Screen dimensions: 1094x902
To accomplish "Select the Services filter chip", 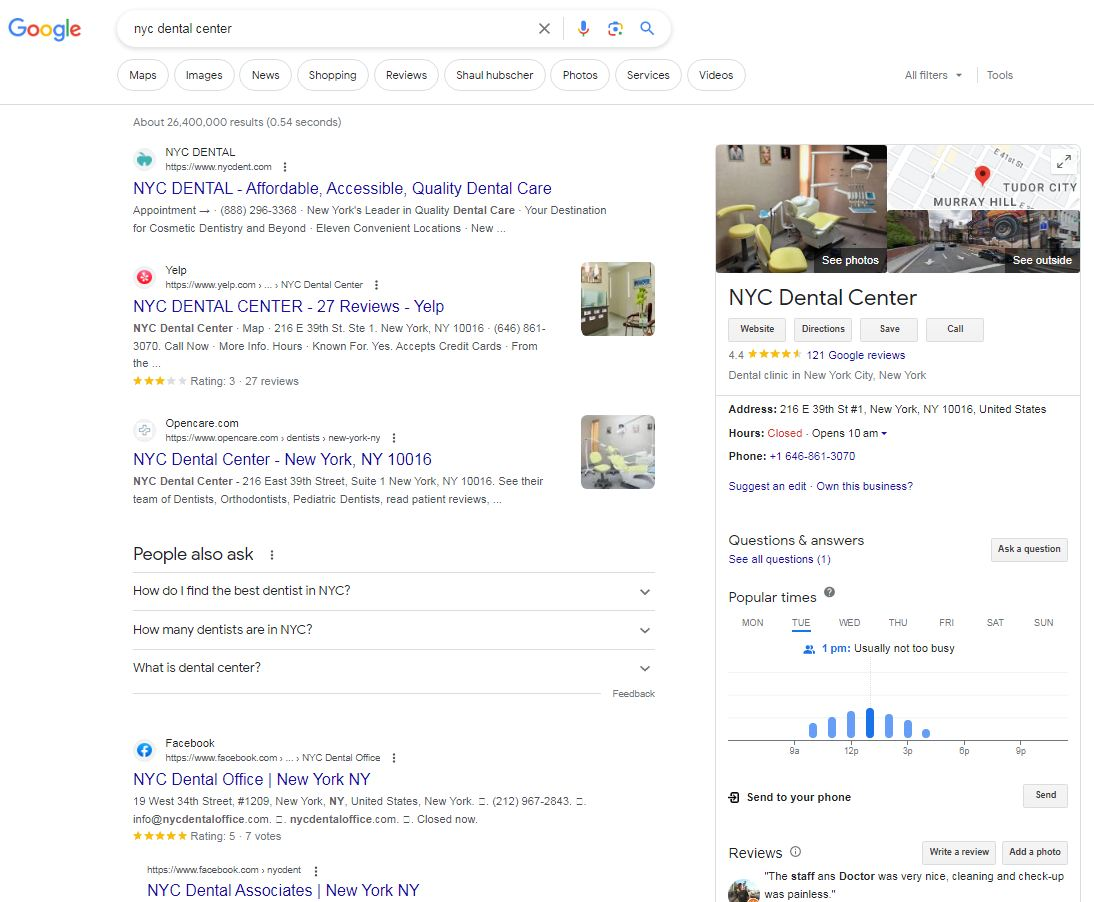I will click(x=647, y=75).
